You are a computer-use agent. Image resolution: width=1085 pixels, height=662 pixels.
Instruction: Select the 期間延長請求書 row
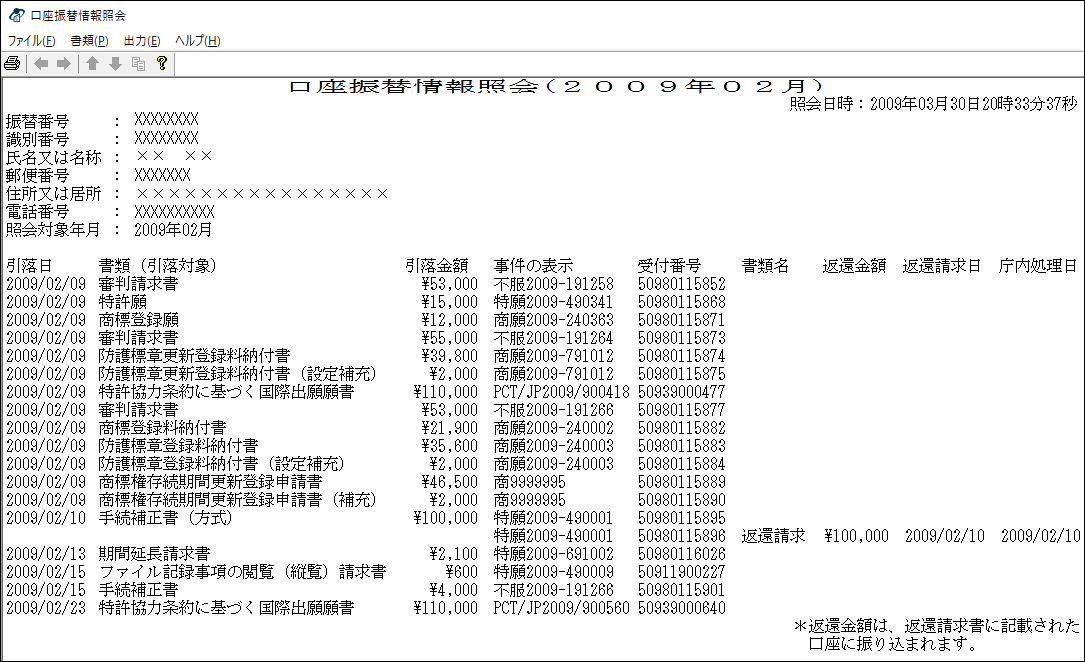pos(154,554)
